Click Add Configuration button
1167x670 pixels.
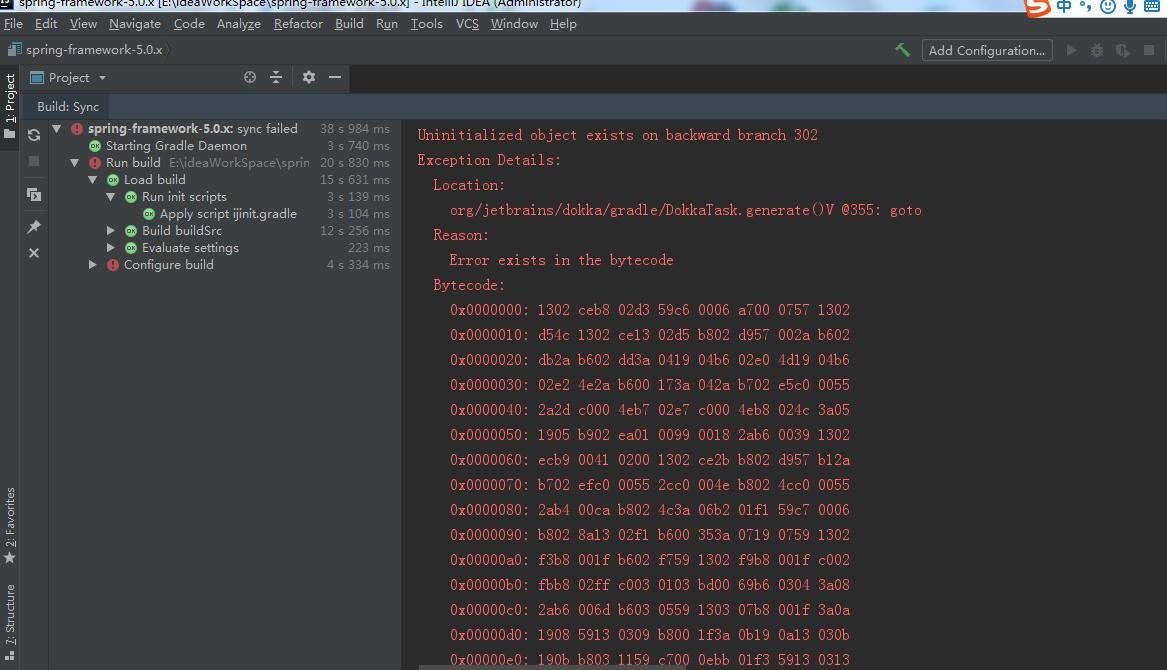(987, 50)
